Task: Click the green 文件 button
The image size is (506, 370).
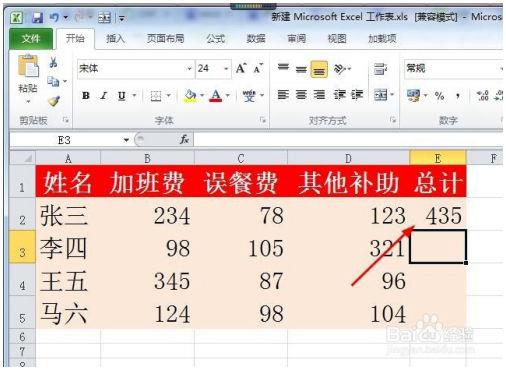Action: coord(31,39)
